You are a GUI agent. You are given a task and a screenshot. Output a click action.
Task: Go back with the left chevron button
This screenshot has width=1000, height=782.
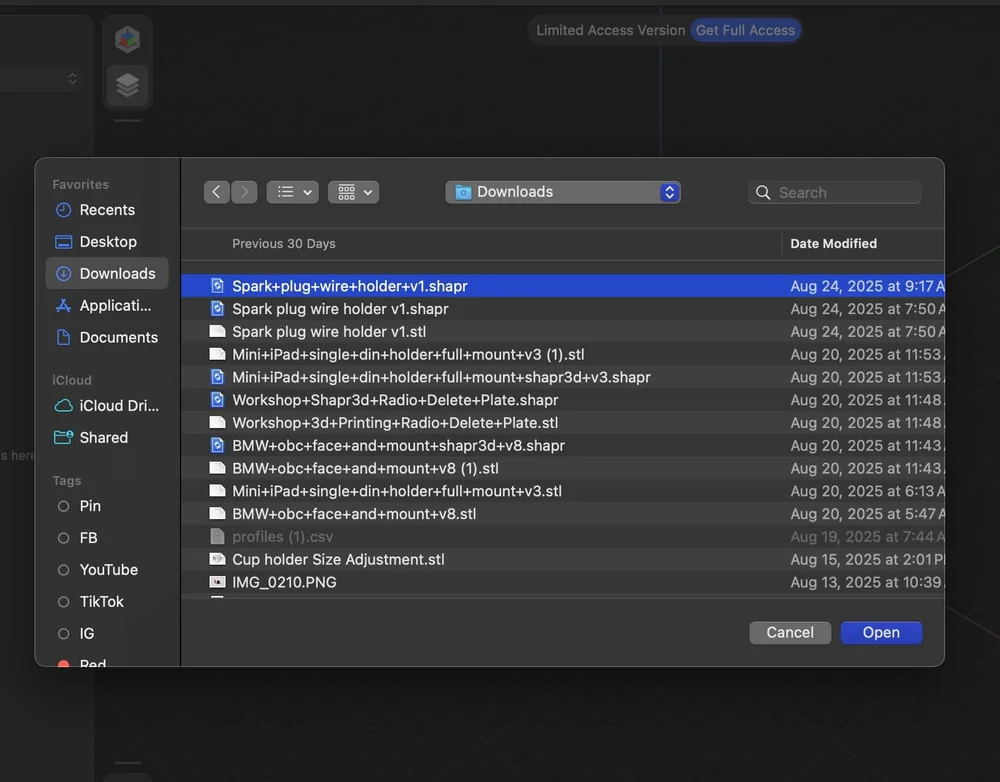217,192
